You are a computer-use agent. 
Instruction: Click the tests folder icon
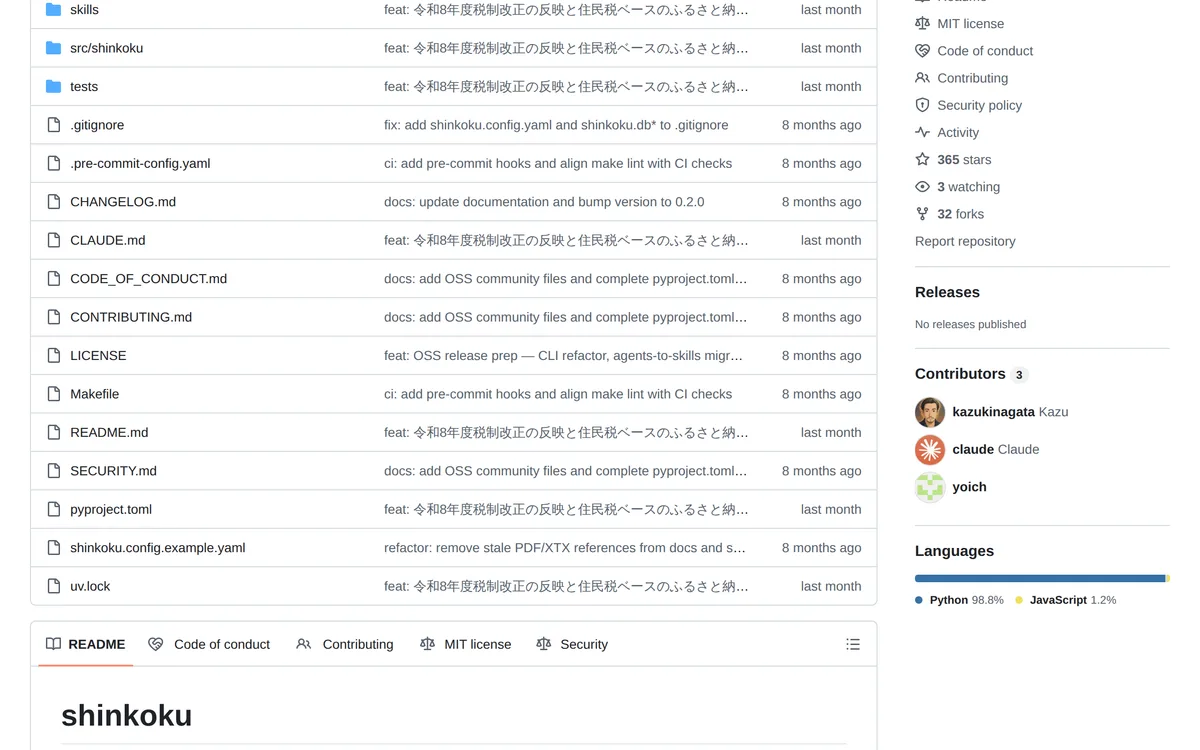coord(54,87)
